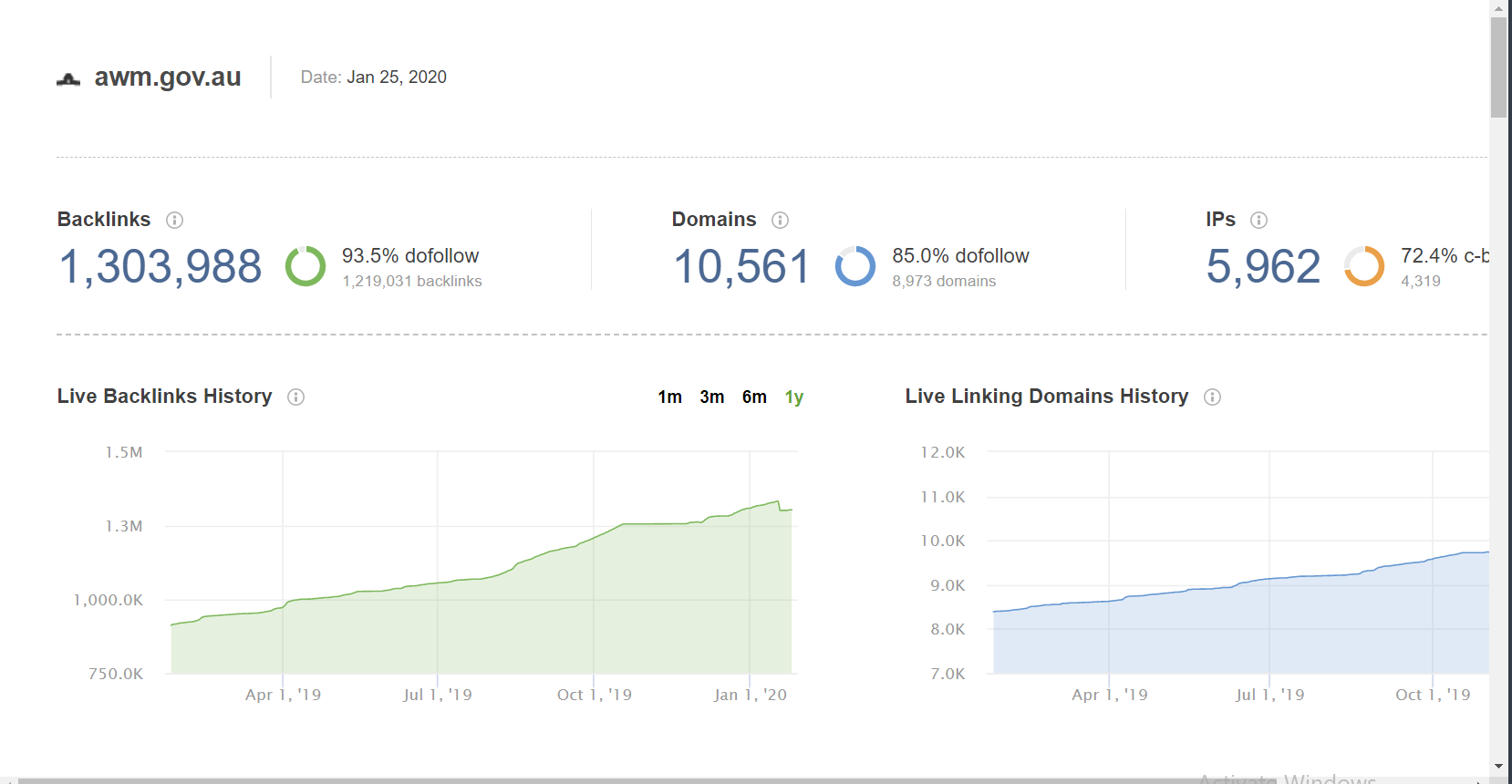Screen dimensions: 1512x784
Task: Click the IPs info icon
Action: (1258, 220)
